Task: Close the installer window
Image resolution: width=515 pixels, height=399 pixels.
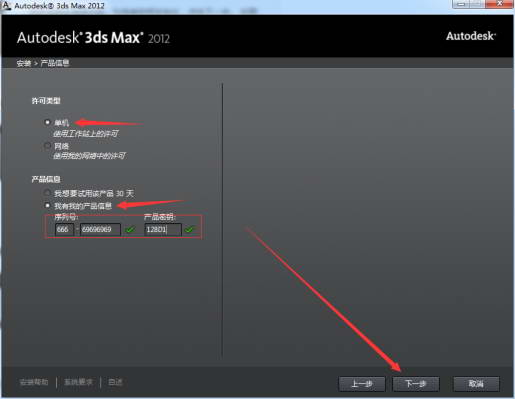Action: pyautogui.click(x=499, y=4)
